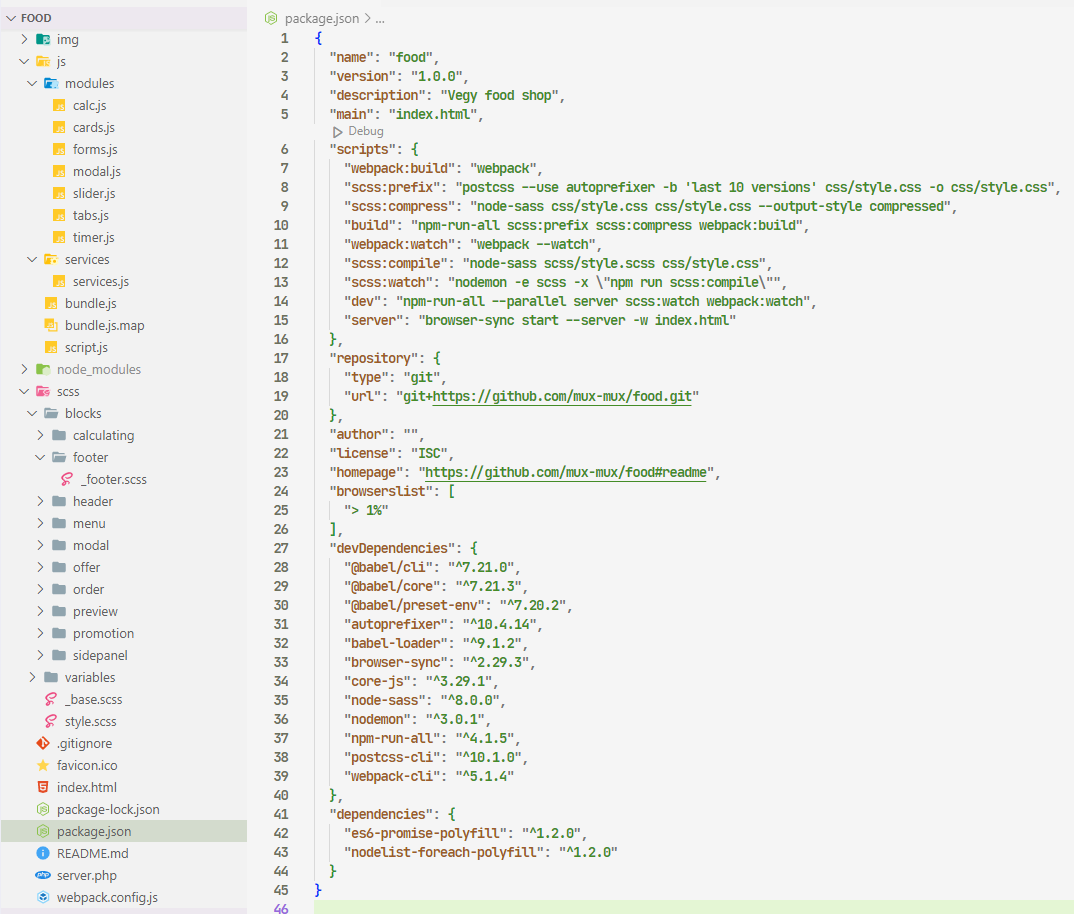
Task: Click the modal.js JavaScript icon
Action: (60, 171)
